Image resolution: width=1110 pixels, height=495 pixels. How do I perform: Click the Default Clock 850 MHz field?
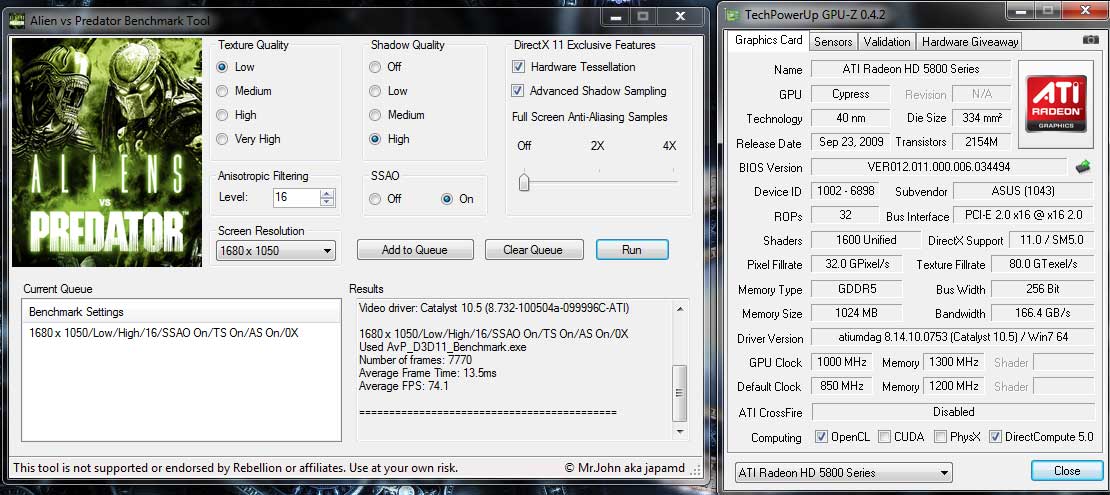[x=842, y=386]
